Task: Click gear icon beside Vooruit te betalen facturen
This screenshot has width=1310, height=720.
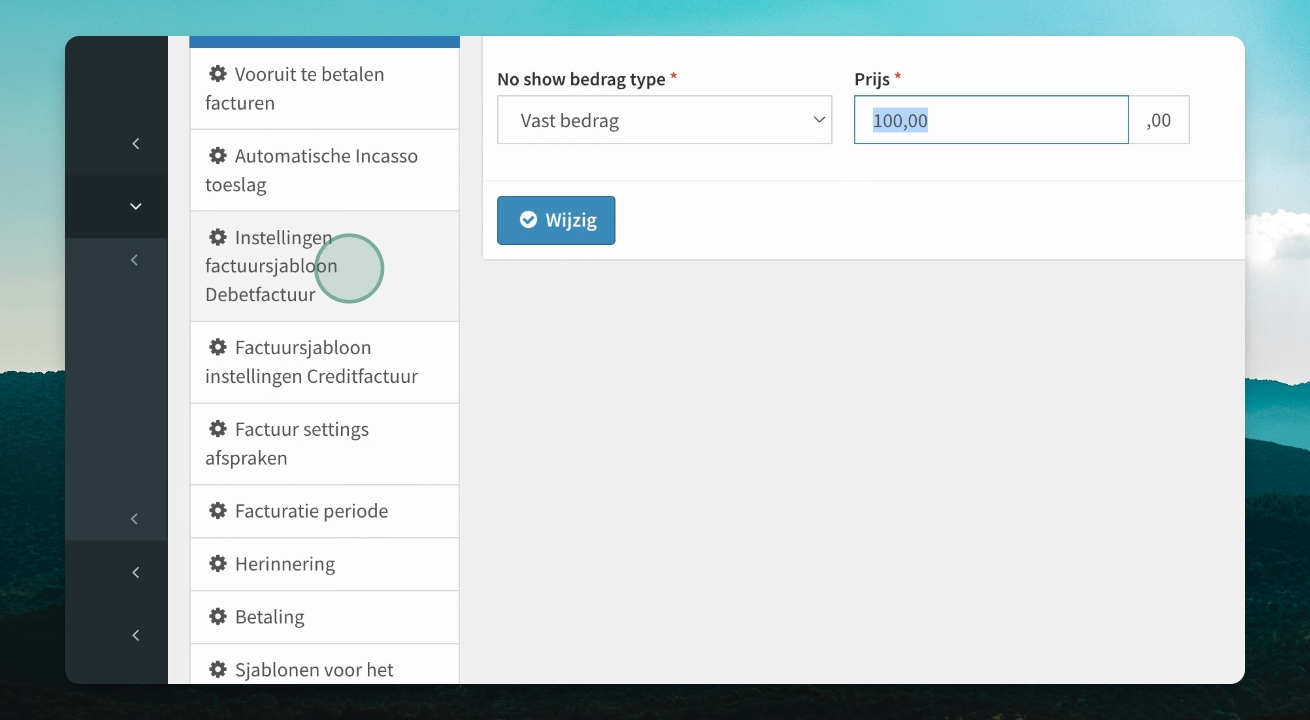Action: (217, 74)
